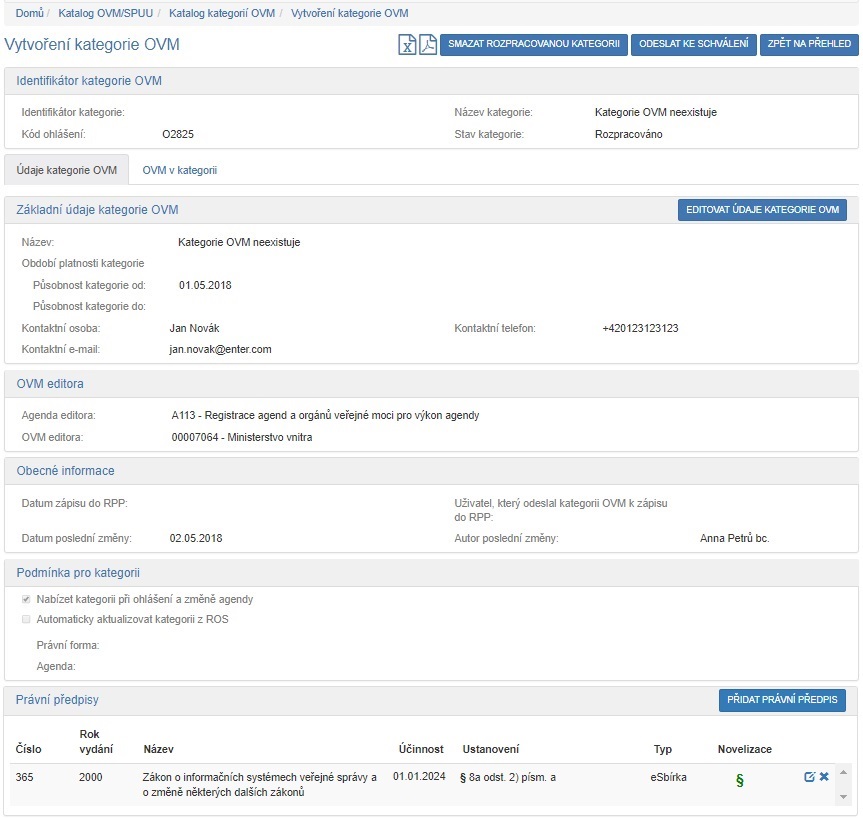Viewport: 863px width, 818px height.
Task: Click the 'Vytvoření kategorie OVM' breadcrumb
Action: point(349,13)
